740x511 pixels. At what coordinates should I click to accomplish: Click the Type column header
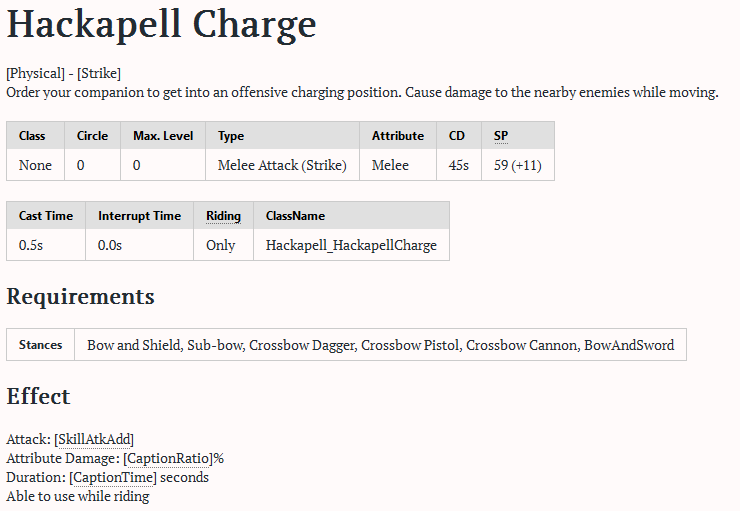[231, 136]
